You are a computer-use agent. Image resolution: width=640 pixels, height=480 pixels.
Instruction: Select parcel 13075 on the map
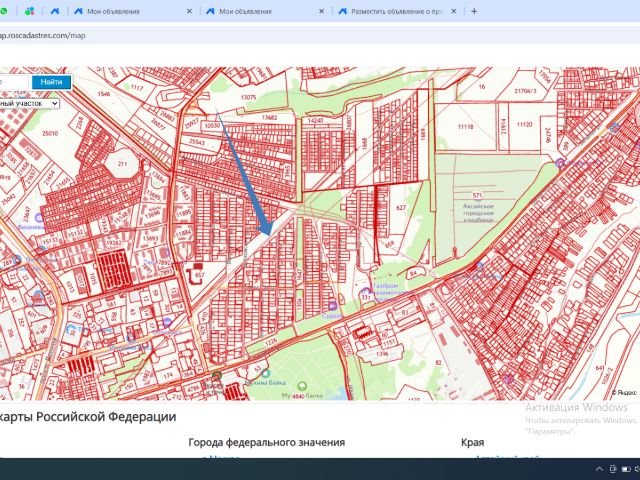coord(248,97)
